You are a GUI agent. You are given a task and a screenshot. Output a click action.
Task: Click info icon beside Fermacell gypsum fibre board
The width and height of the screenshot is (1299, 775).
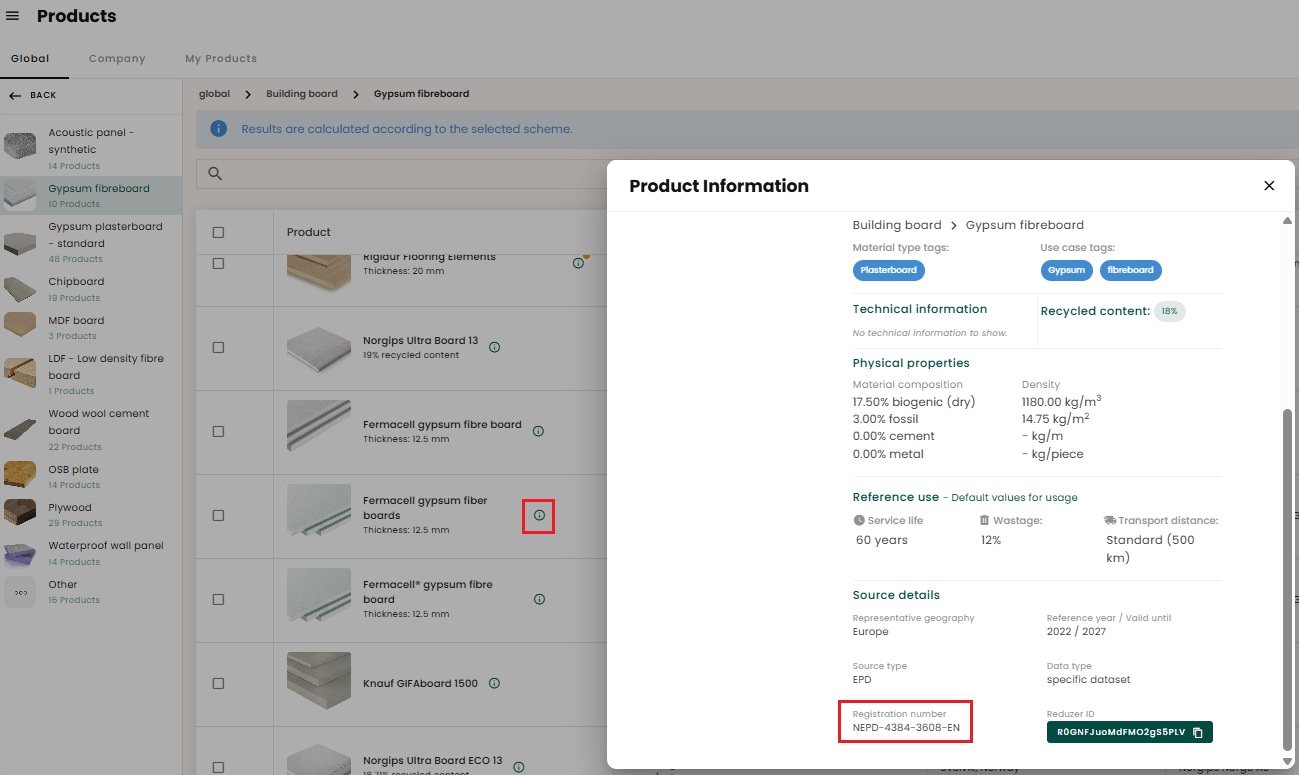(x=538, y=432)
